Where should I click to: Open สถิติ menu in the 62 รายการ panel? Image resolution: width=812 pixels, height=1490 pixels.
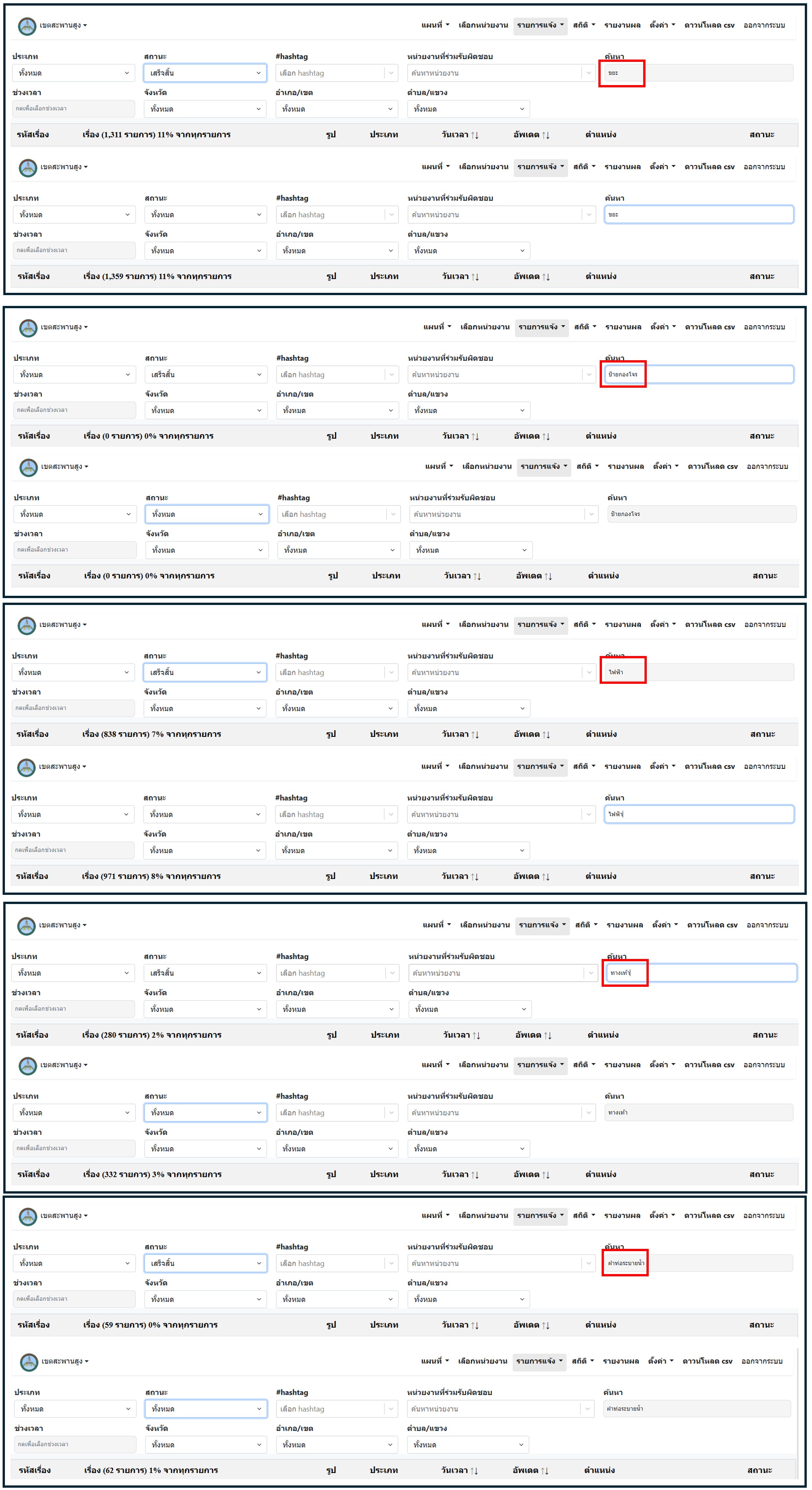tap(583, 1361)
